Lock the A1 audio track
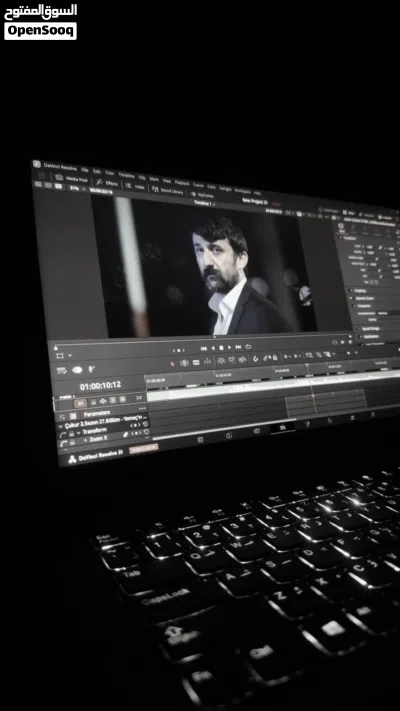 click(x=94, y=402)
